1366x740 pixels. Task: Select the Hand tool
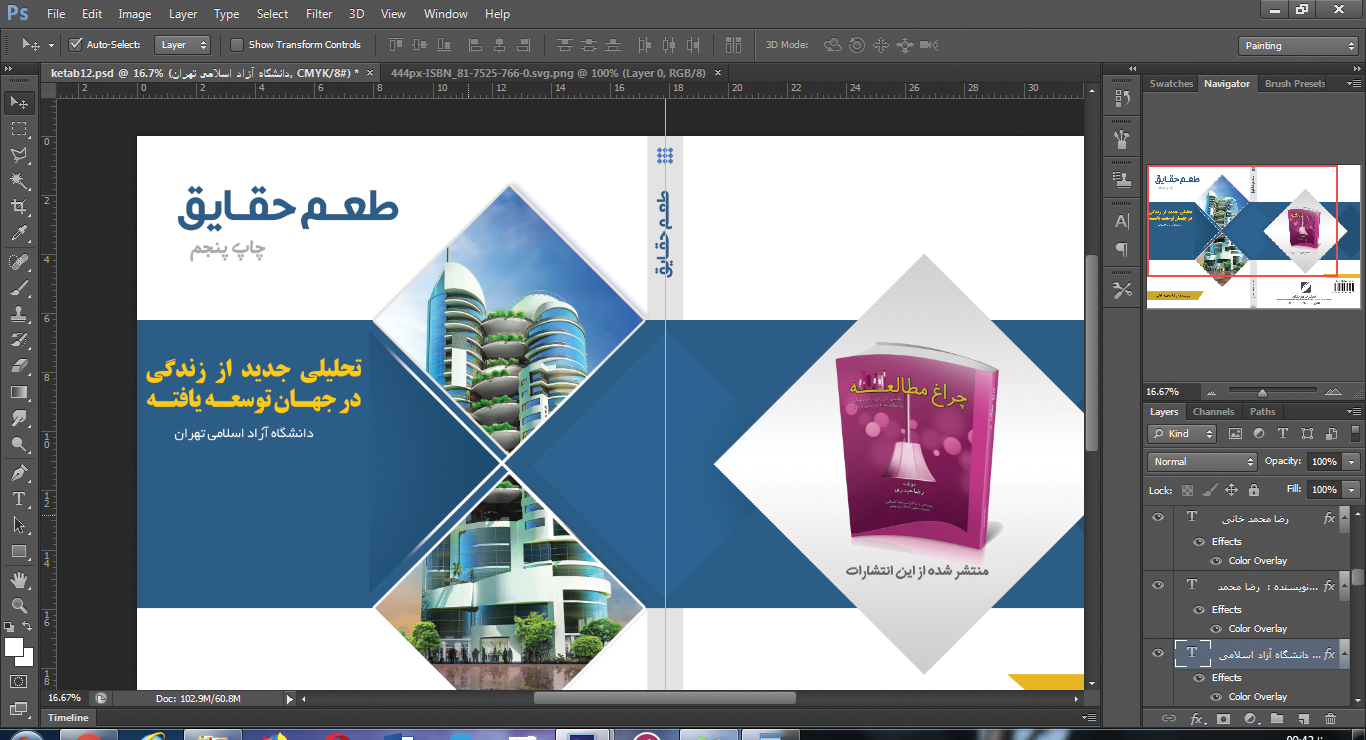pos(19,579)
